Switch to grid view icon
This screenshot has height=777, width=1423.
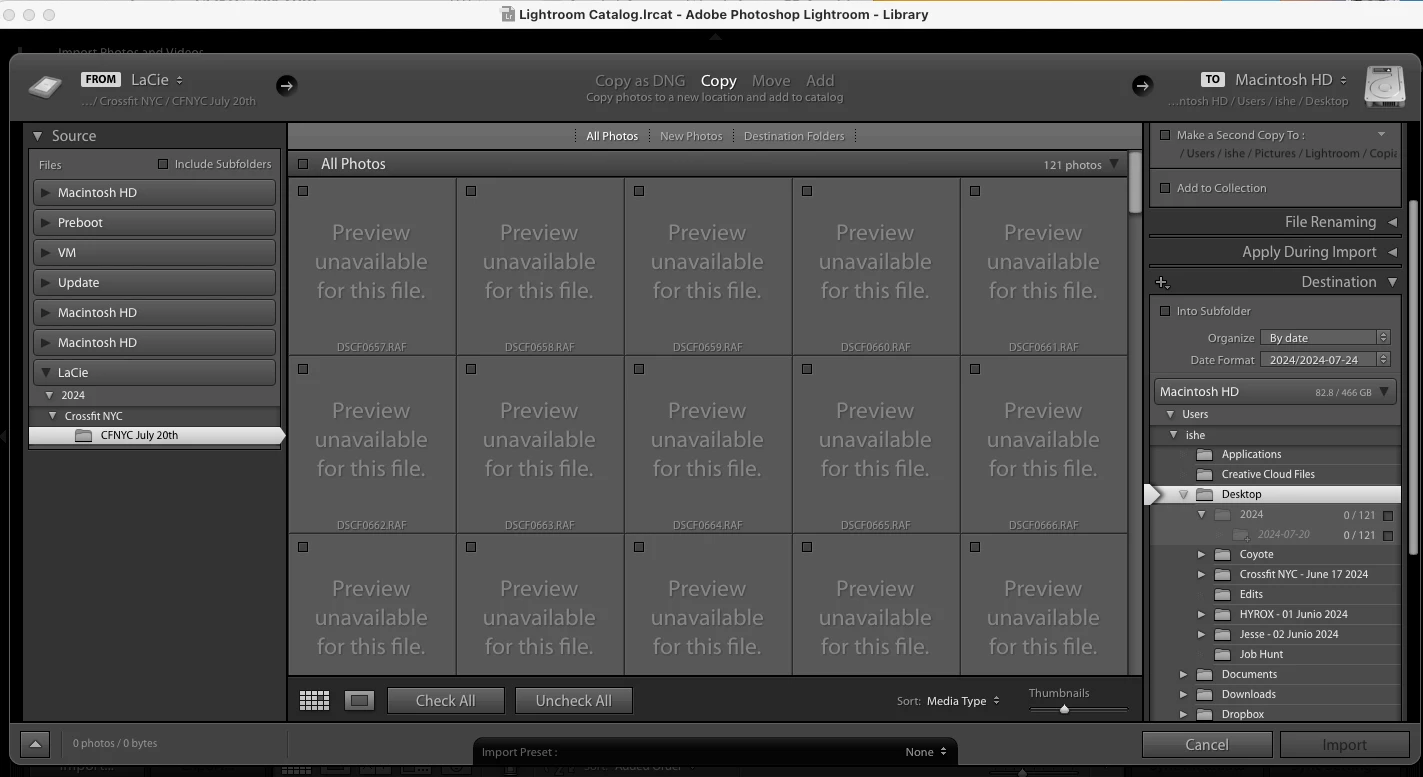(314, 701)
